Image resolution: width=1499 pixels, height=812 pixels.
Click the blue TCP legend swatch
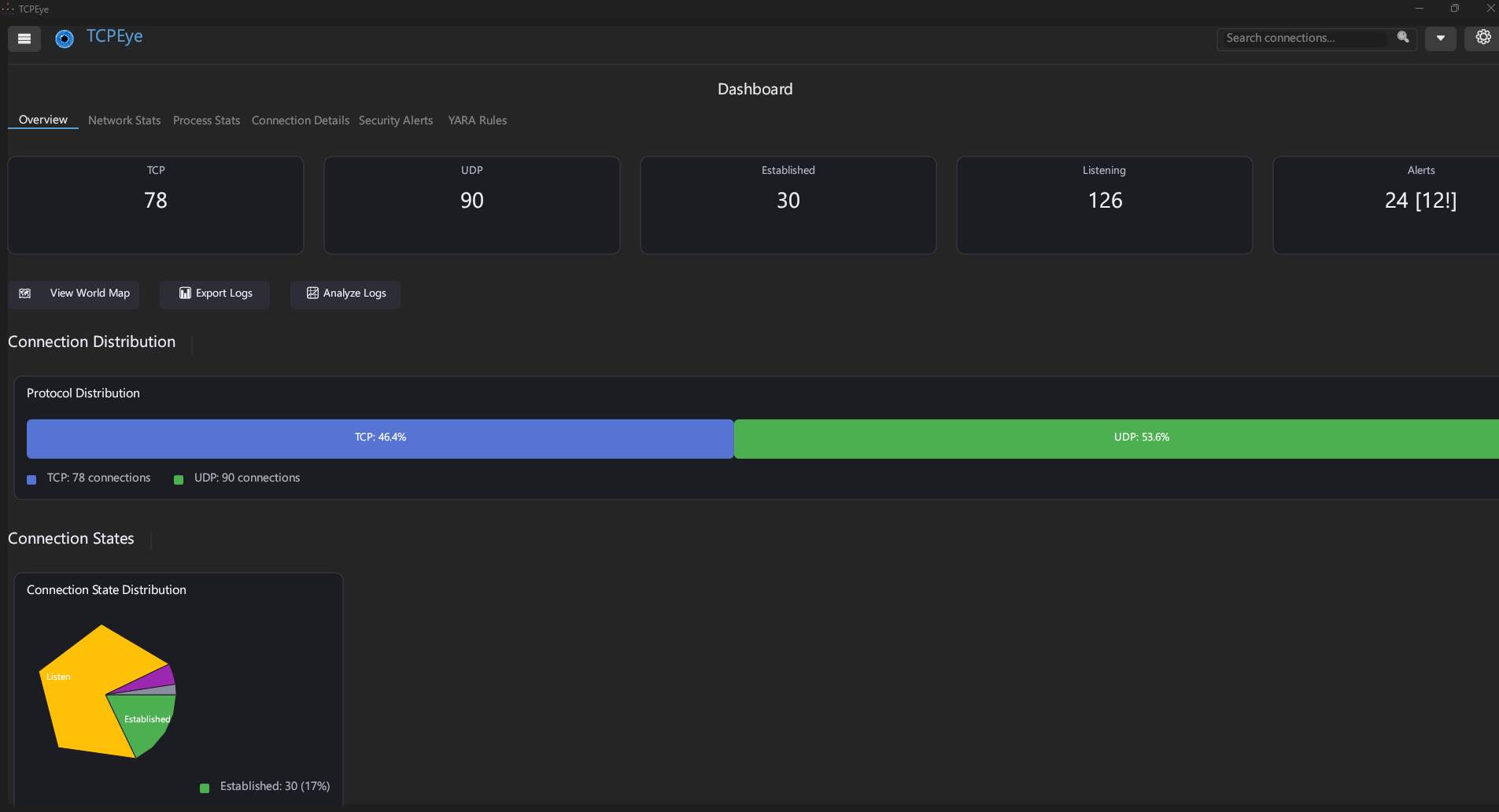(31, 480)
